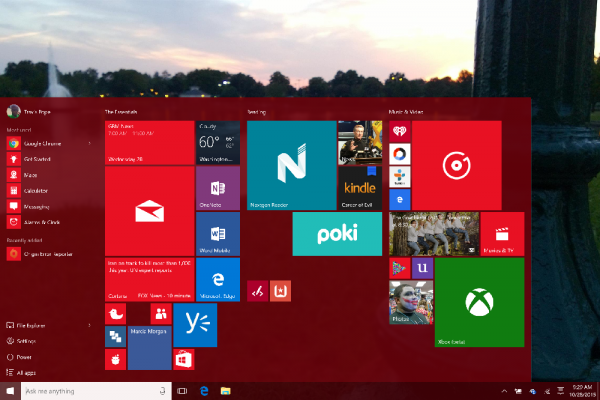Open the Weather tile showing 60°
This screenshot has width=600, height=400.
[x=218, y=143]
